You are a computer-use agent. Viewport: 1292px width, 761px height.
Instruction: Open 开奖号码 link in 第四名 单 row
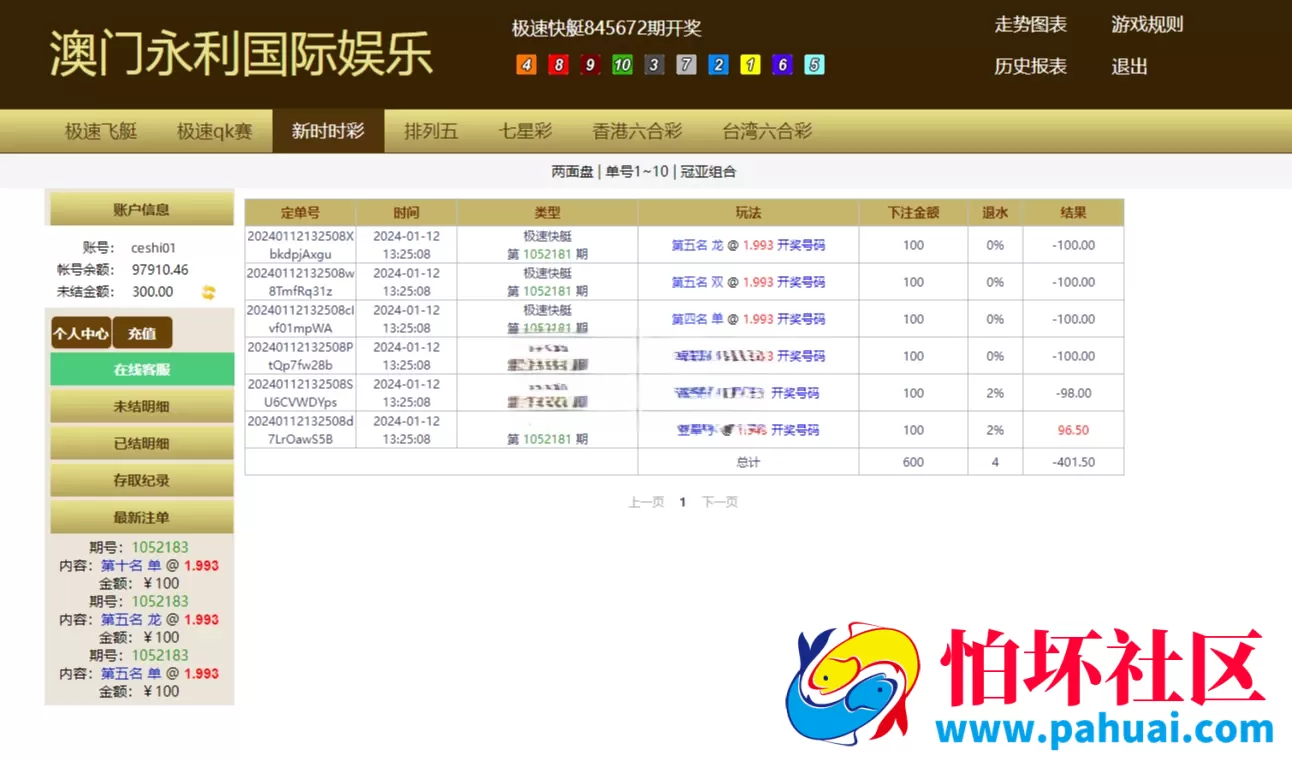tap(801, 319)
